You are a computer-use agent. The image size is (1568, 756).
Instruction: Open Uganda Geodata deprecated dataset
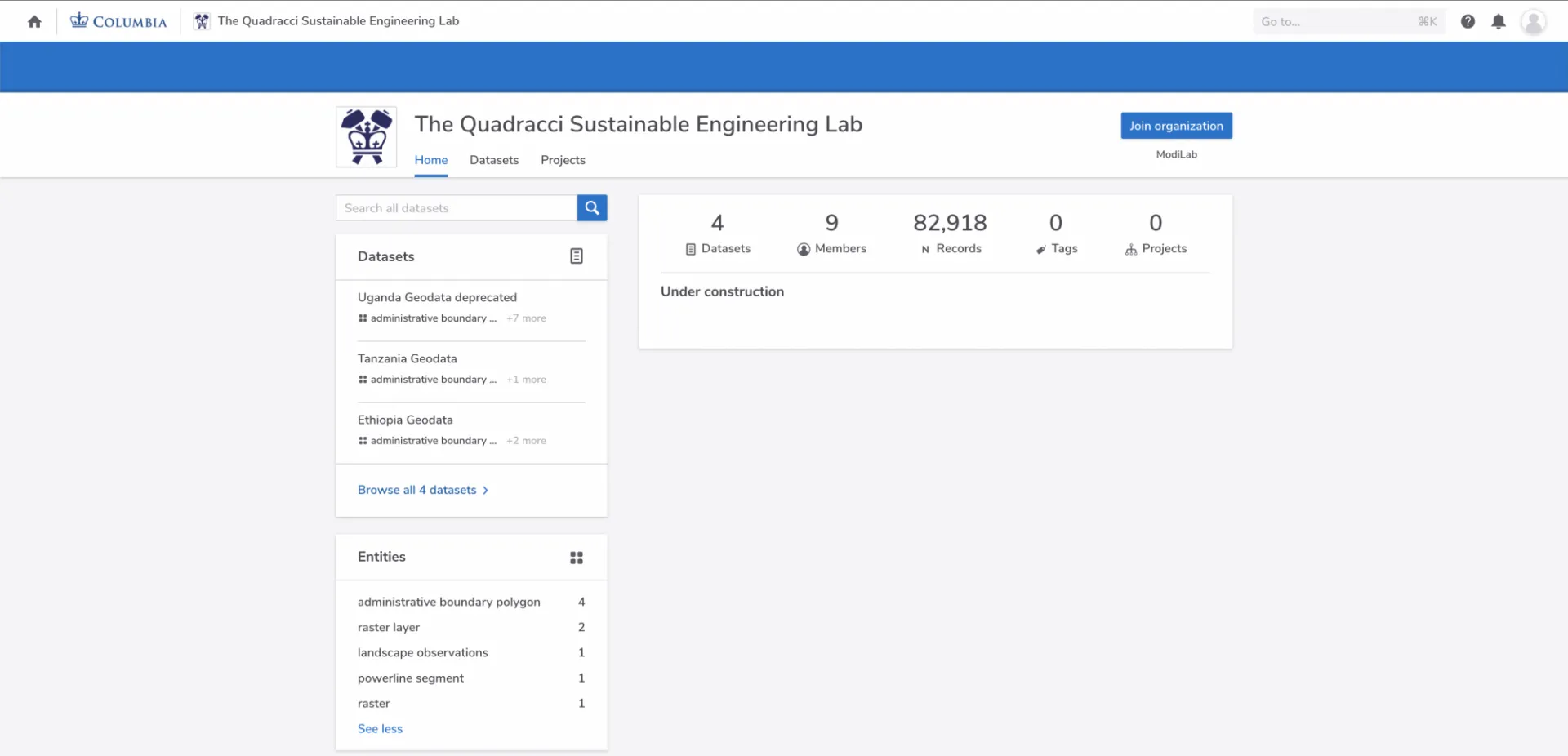pyautogui.click(x=437, y=297)
